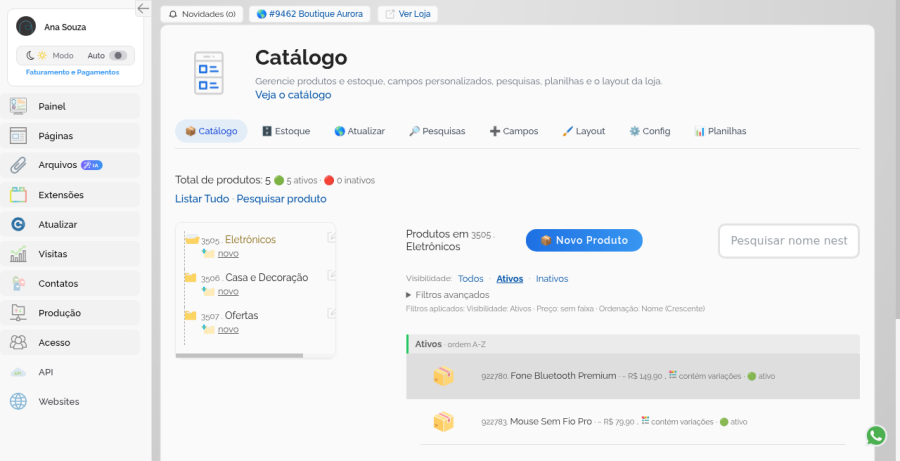This screenshot has height=461, width=900.
Task: Open the Painel sidebar icon
Action: point(18,106)
